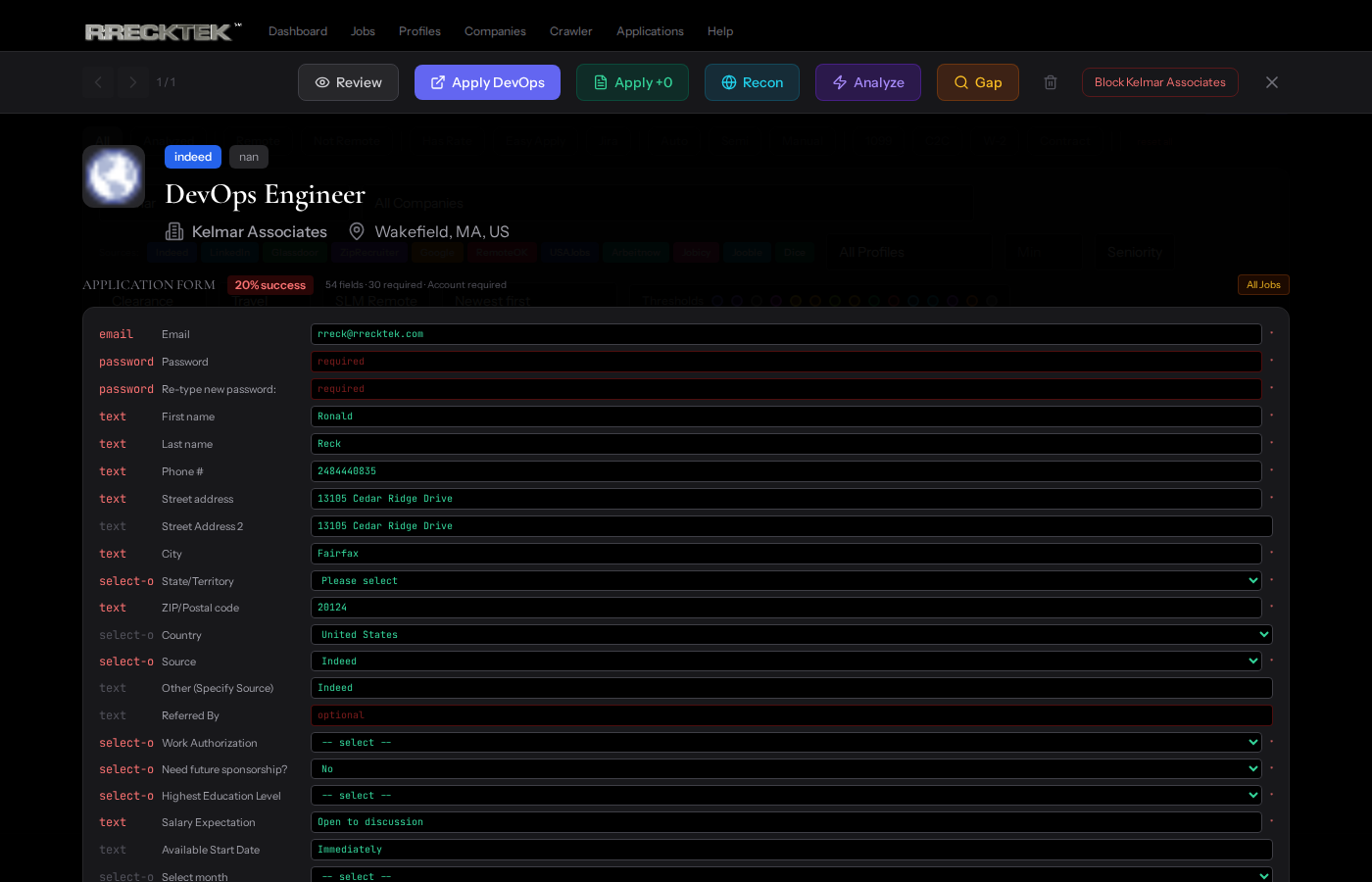The image size is (1372, 882).
Task: Open the Dashboard menu item
Action: 298,31
